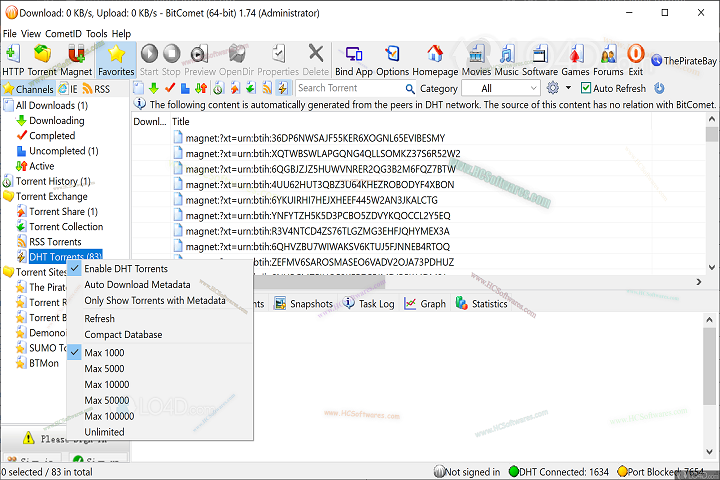Toggle the Auto Refresh checkbox
This screenshot has height=480, width=720.
[x=586, y=88]
